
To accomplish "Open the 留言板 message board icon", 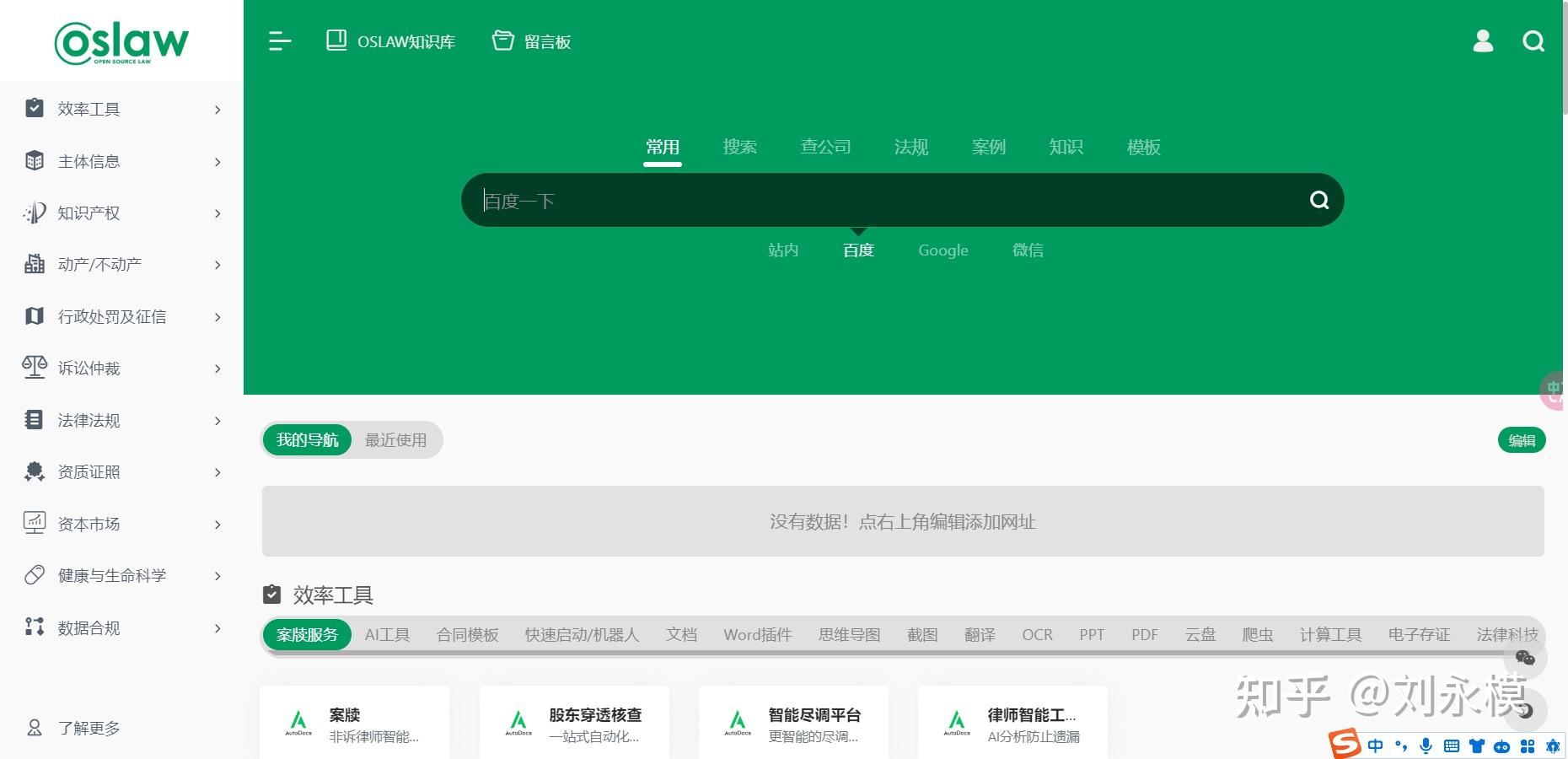I will pos(503,39).
